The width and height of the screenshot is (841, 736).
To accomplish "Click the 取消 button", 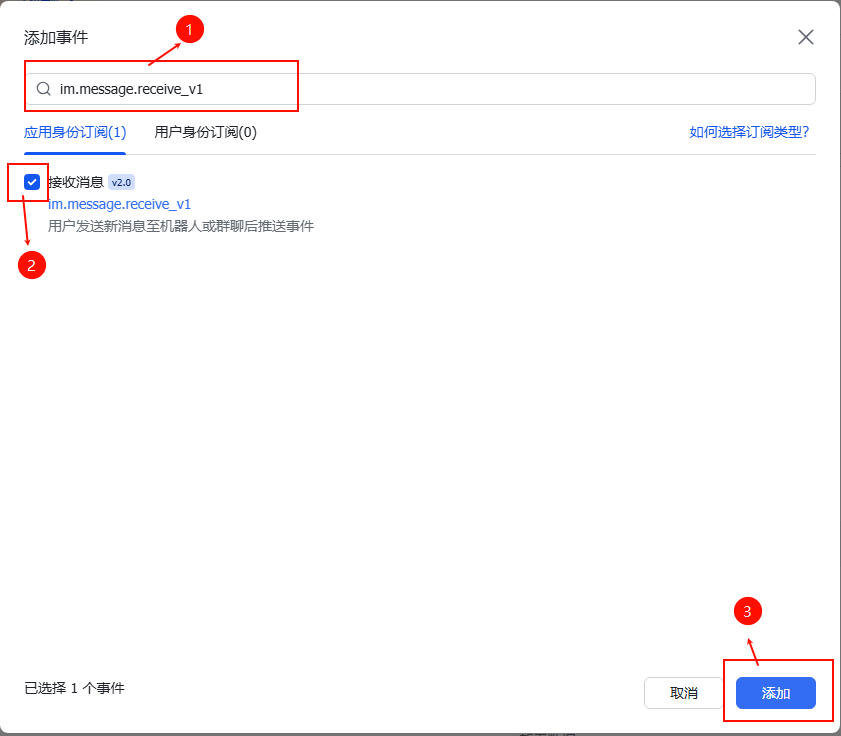I will point(683,693).
